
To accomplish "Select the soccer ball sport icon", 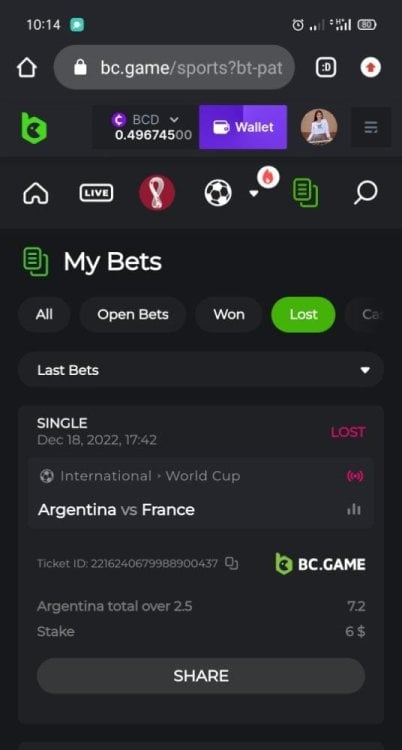I will [218, 193].
